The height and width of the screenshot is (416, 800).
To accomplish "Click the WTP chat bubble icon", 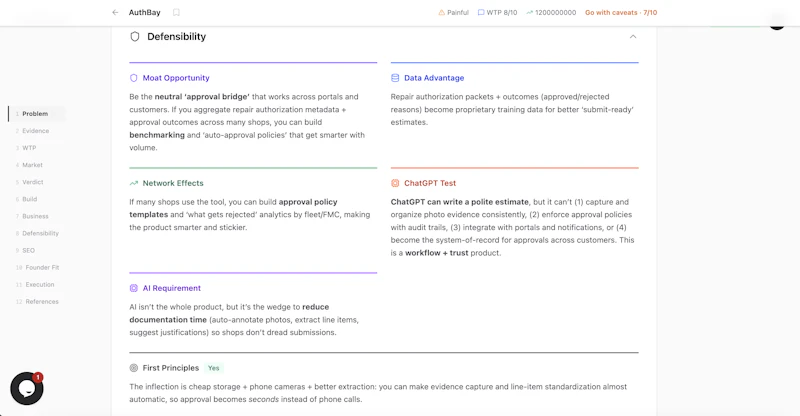I will click(x=481, y=12).
